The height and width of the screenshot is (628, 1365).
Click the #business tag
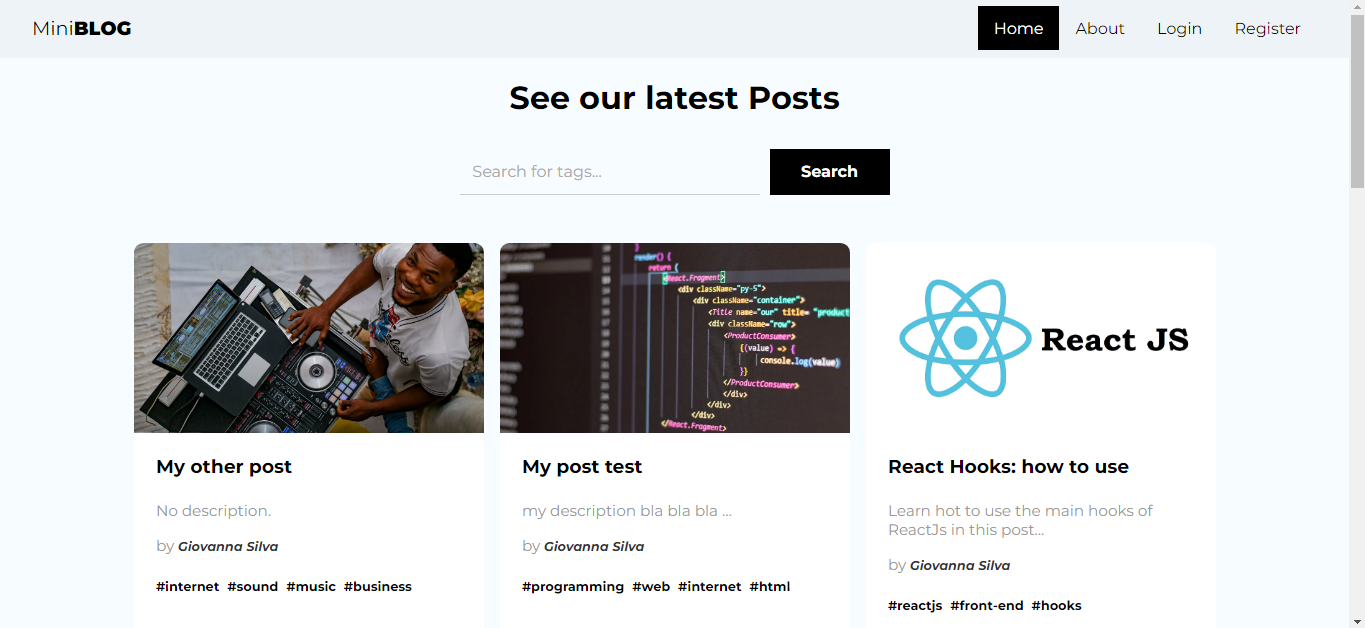point(378,587)
